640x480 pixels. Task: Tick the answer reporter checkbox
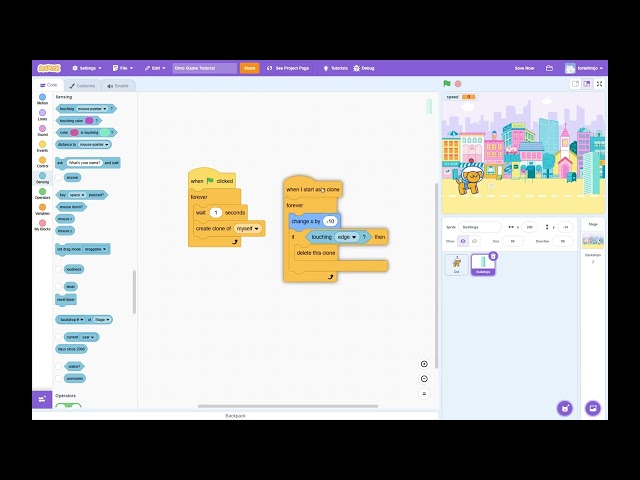point(59,178)
